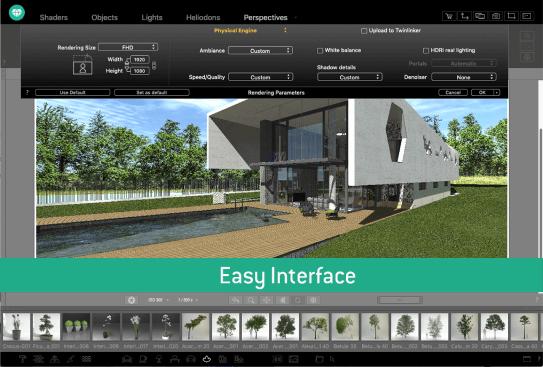The height and width of the screenshot is (367, 543).
Task: Enable HDRI real lighting checkbox
Action: click(x=426, y=51)
